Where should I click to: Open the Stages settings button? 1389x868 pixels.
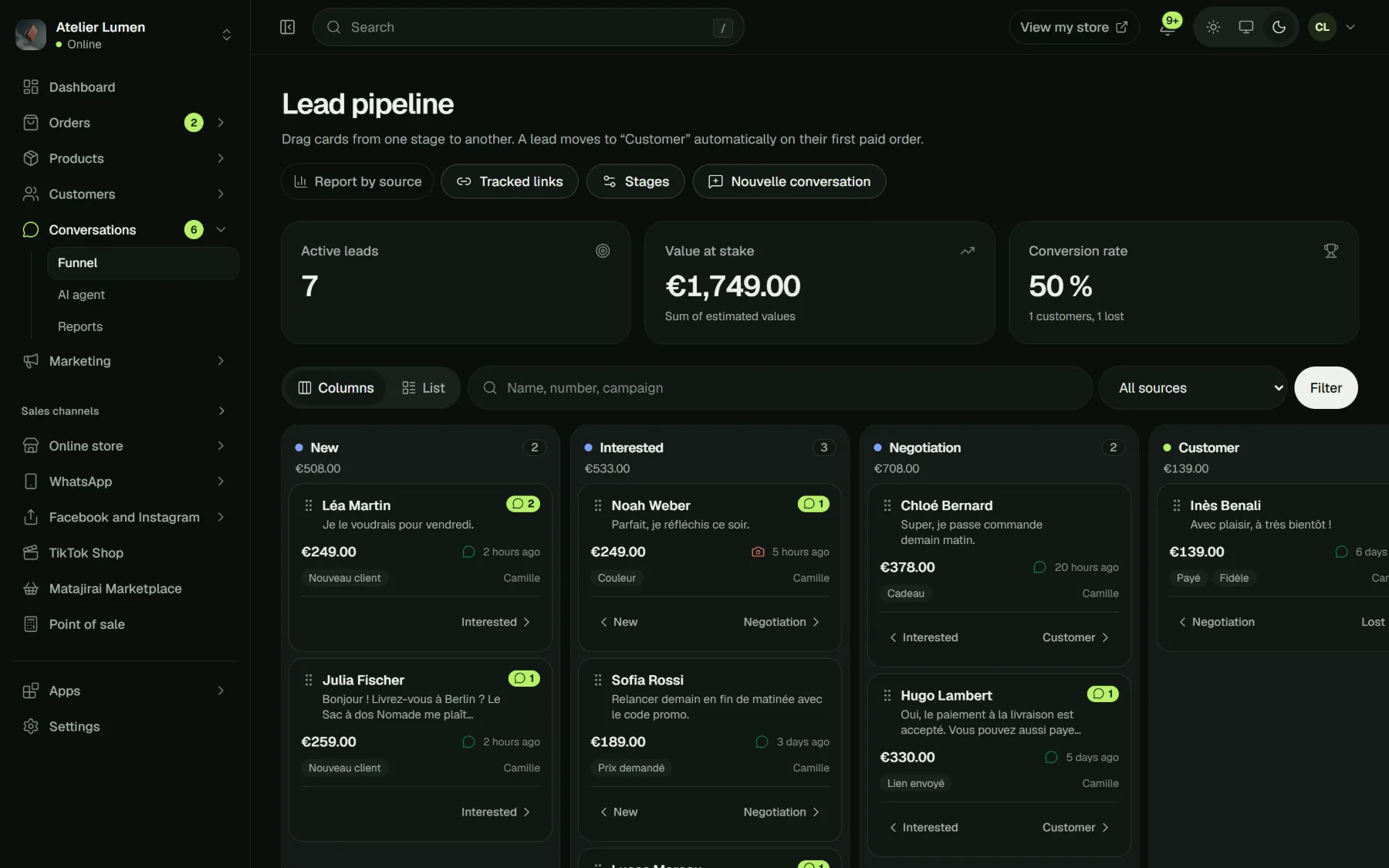[635, 181]
